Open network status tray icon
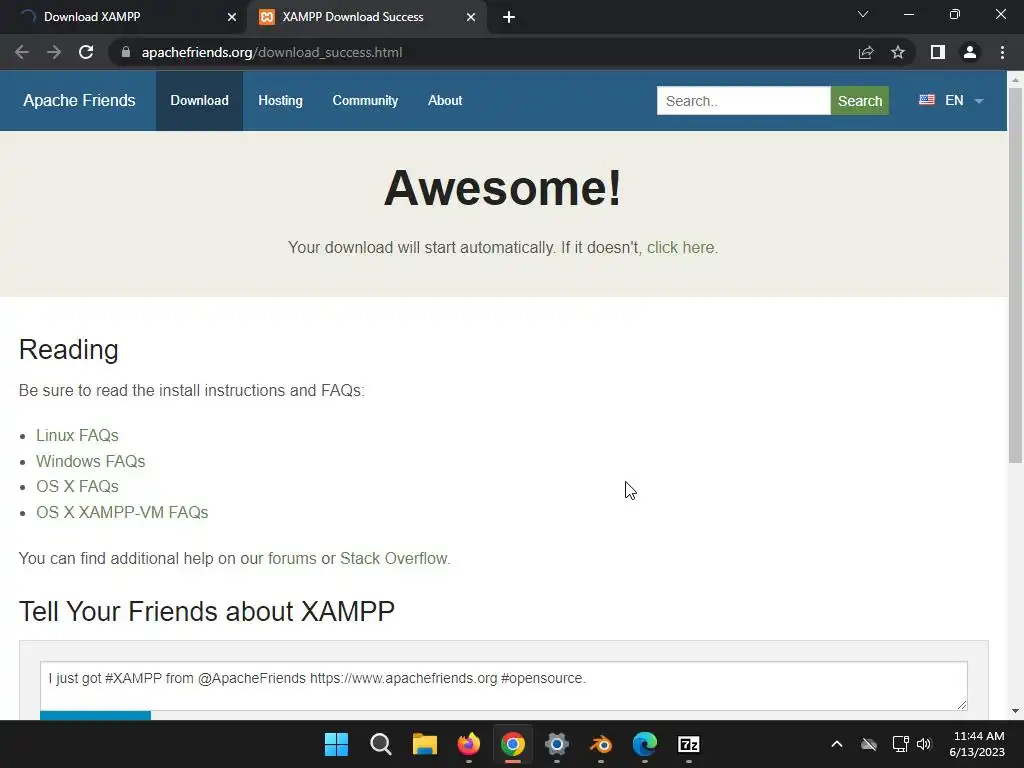This screenshot has height=768, width=1024. click(x=901, y=744)
